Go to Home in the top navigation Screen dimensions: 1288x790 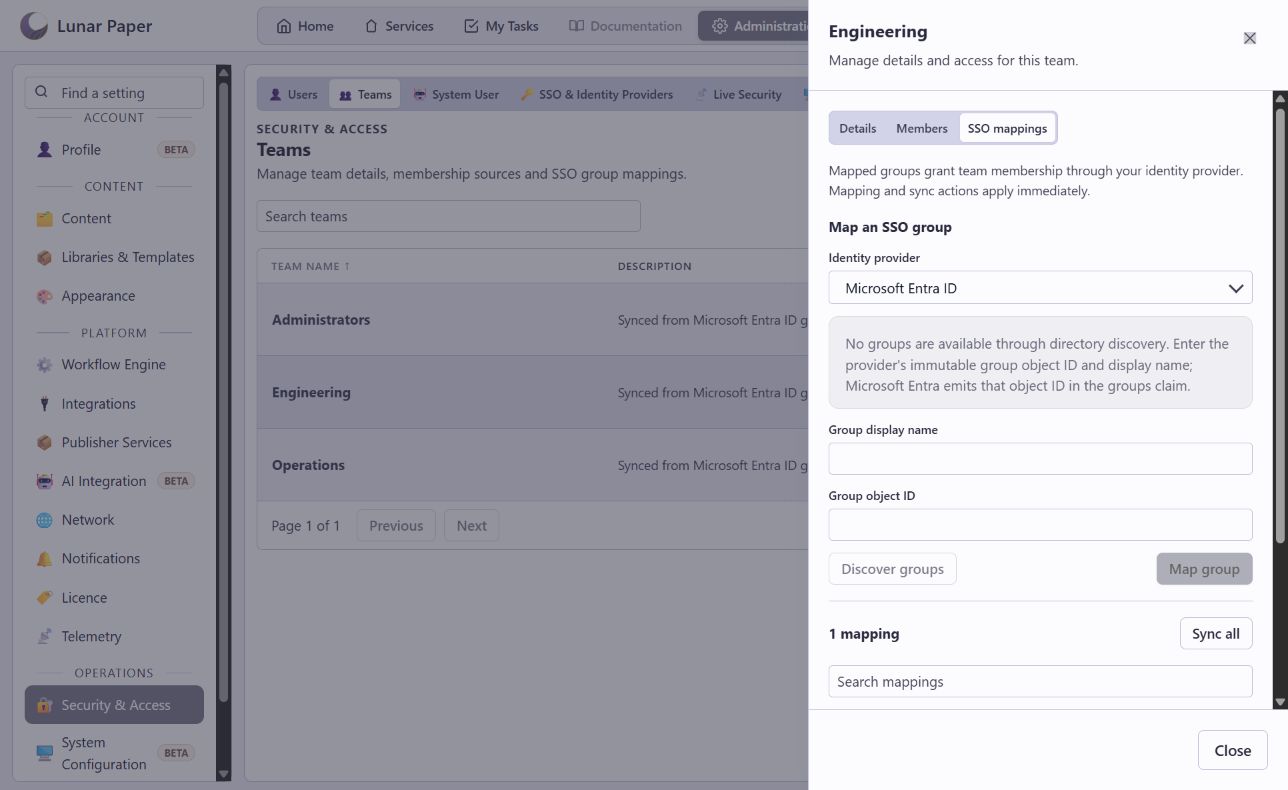[305, 26]
